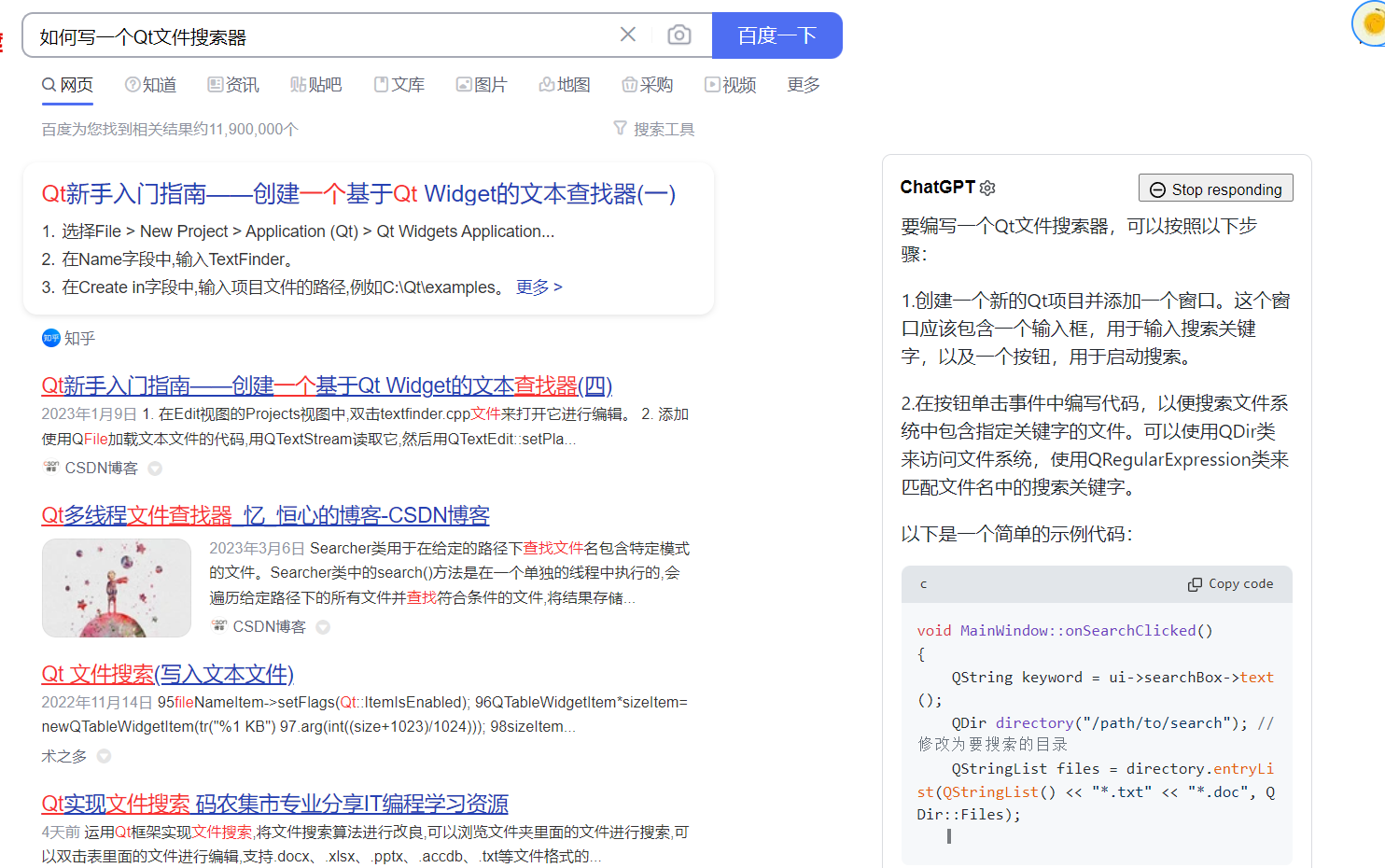Expand options beside 术之多 source
The height and width of the screenshot is (868, 1385).
[105, 756]
